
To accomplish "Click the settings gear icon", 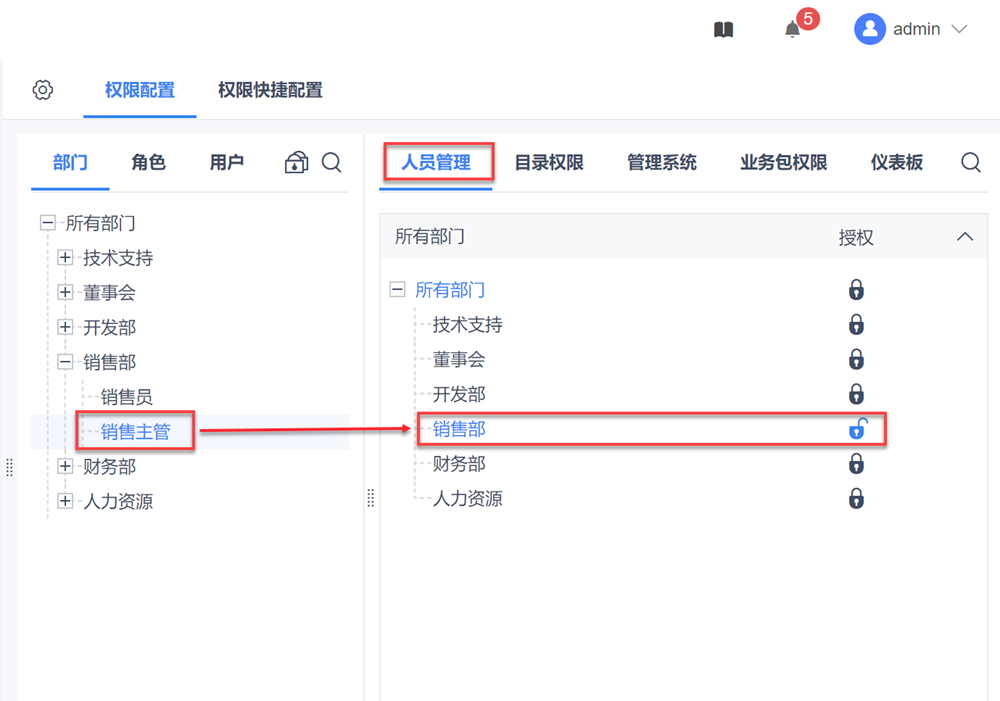I will [42, 90].
